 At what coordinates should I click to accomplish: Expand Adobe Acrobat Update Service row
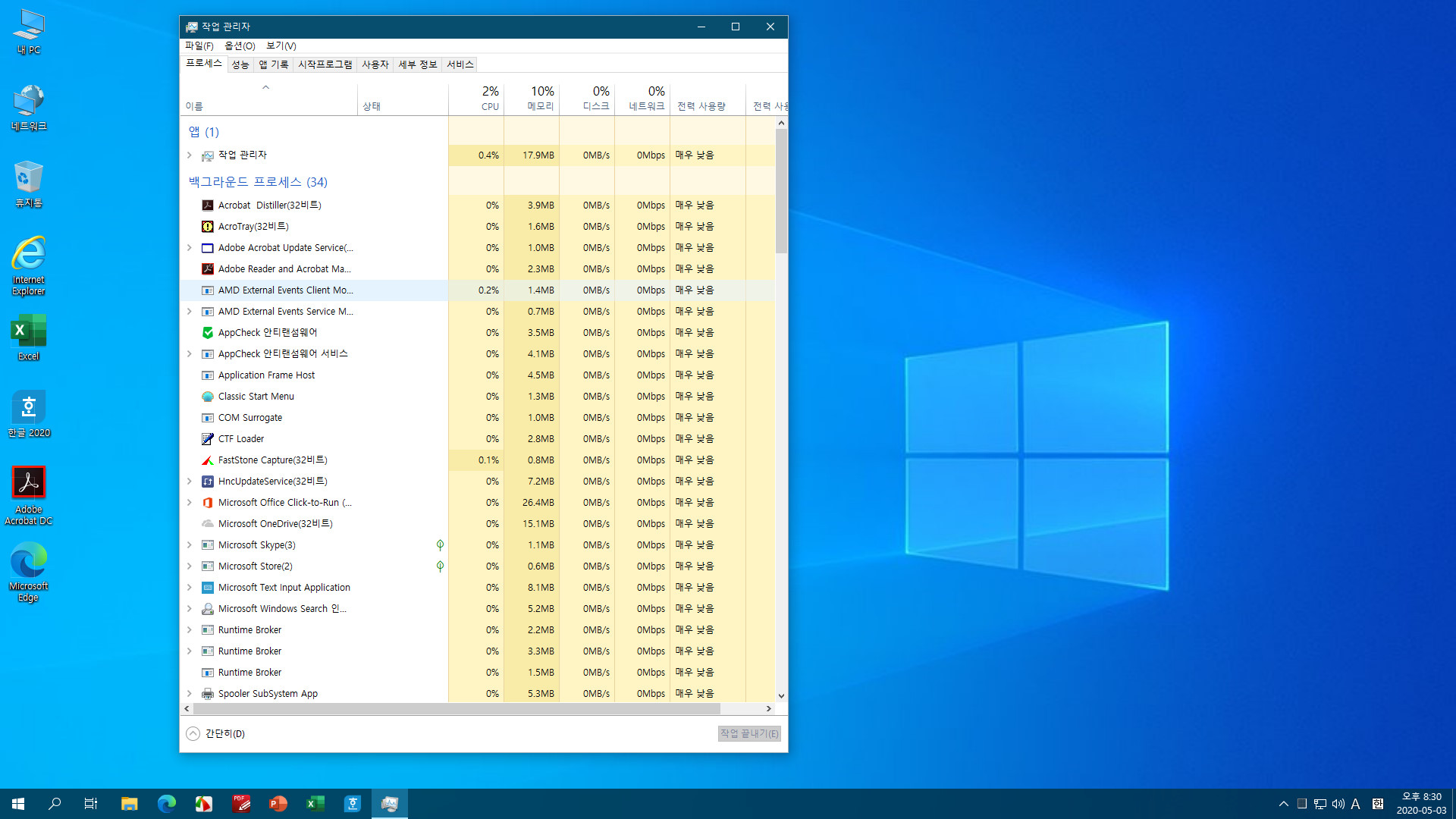[x=190, y=248]
